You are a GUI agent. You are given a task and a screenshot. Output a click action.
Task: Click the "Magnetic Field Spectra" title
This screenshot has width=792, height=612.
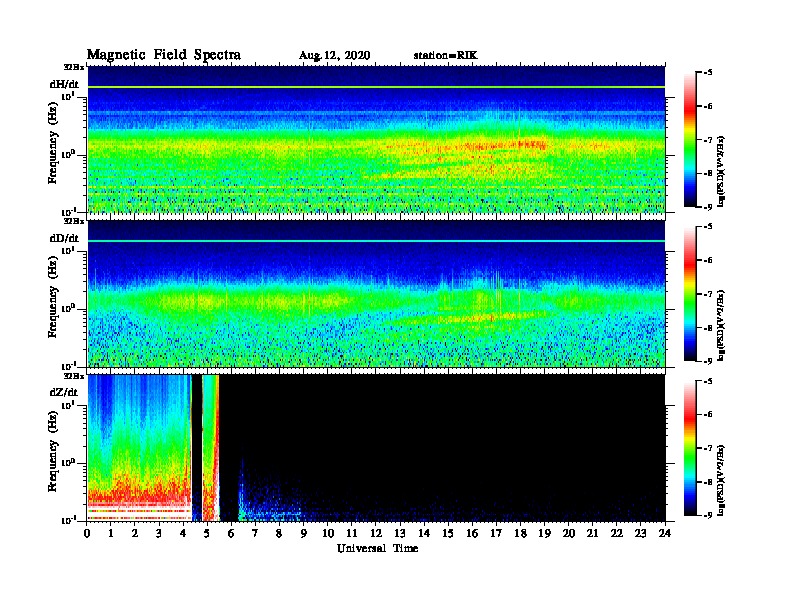point(164,55)
